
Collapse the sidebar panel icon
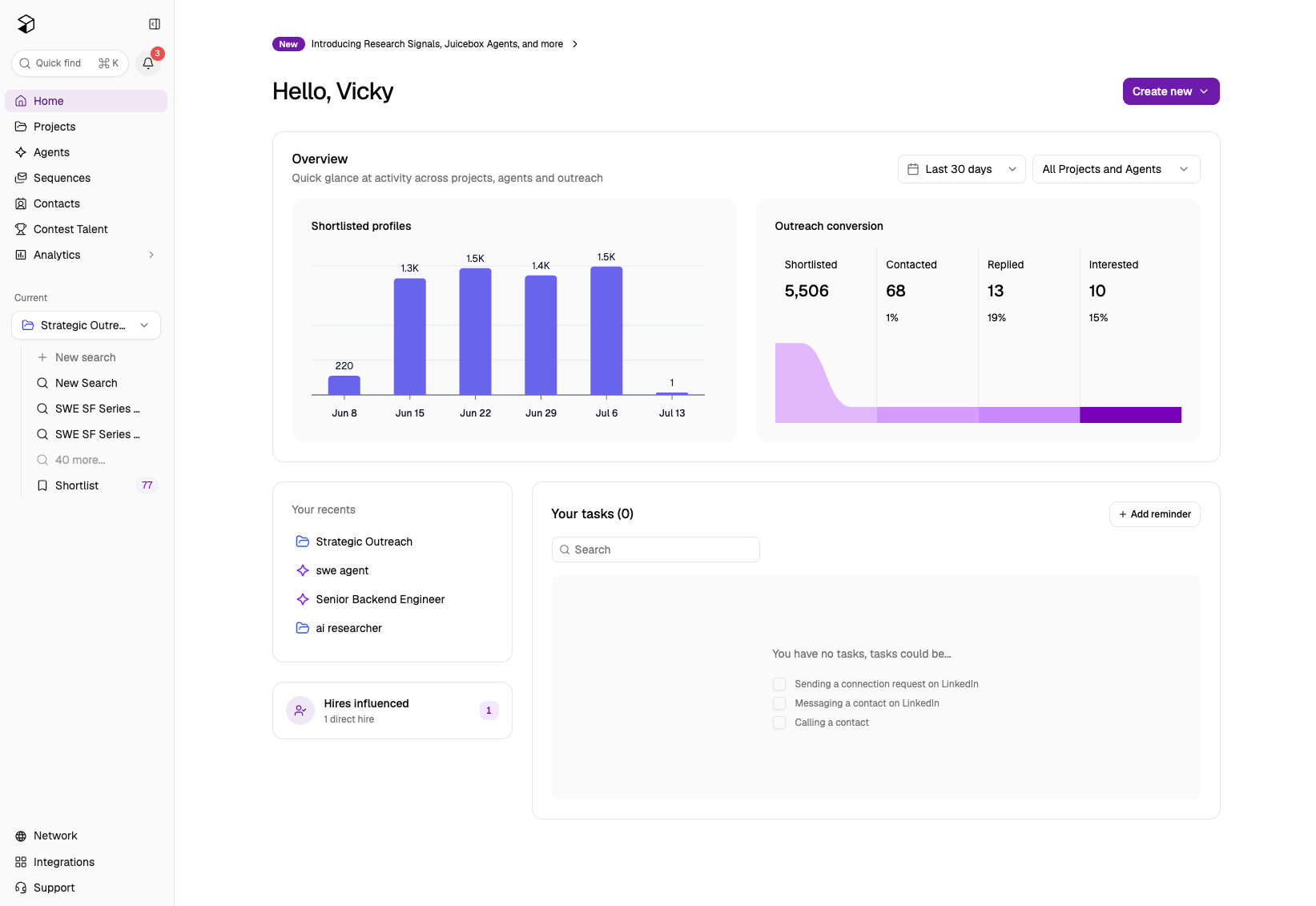155,24
